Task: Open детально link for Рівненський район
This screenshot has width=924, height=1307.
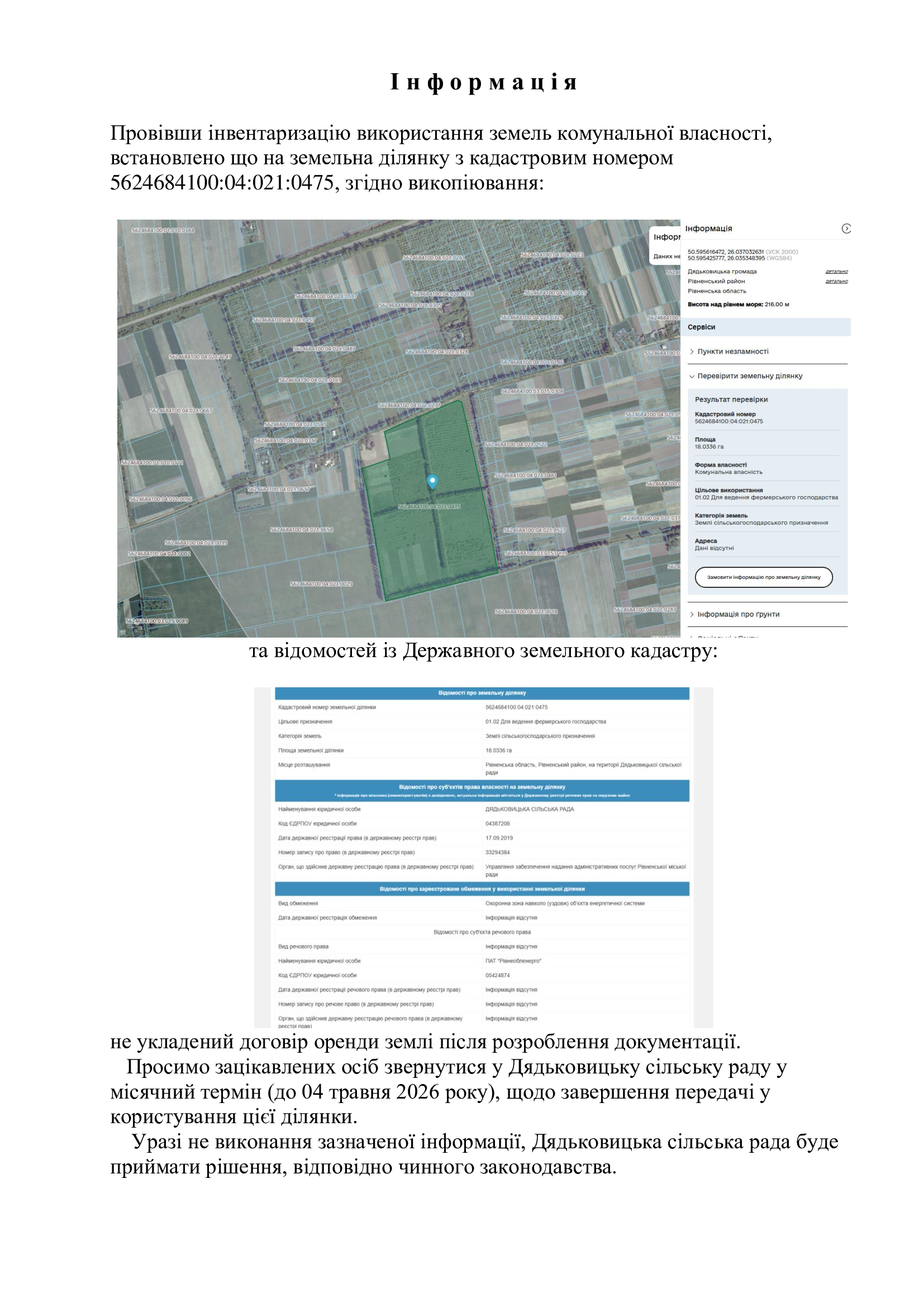Action: coord(836,281)
